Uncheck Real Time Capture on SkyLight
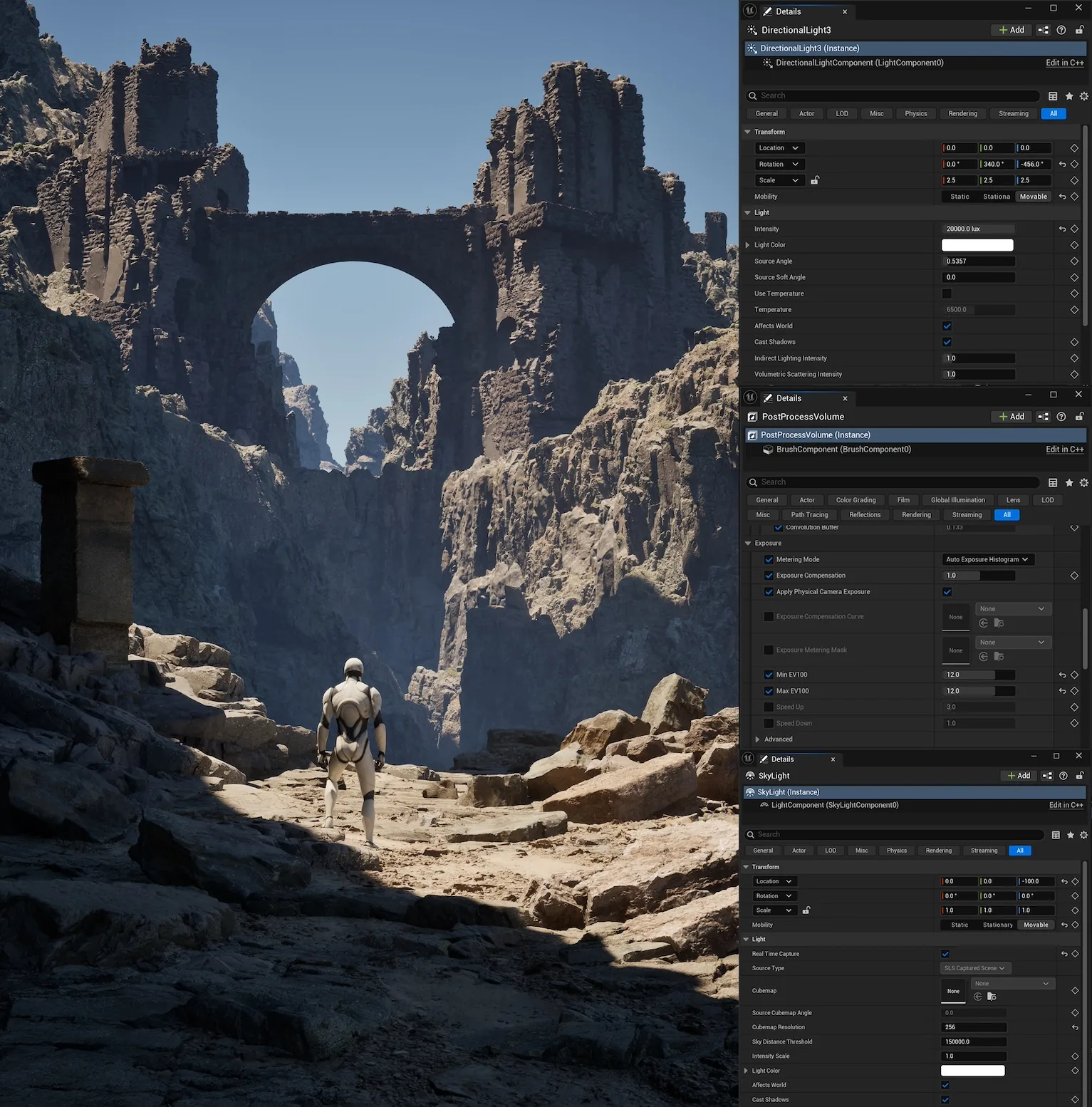Viewport: 1092px width, 1107px height. pos(945,954)
